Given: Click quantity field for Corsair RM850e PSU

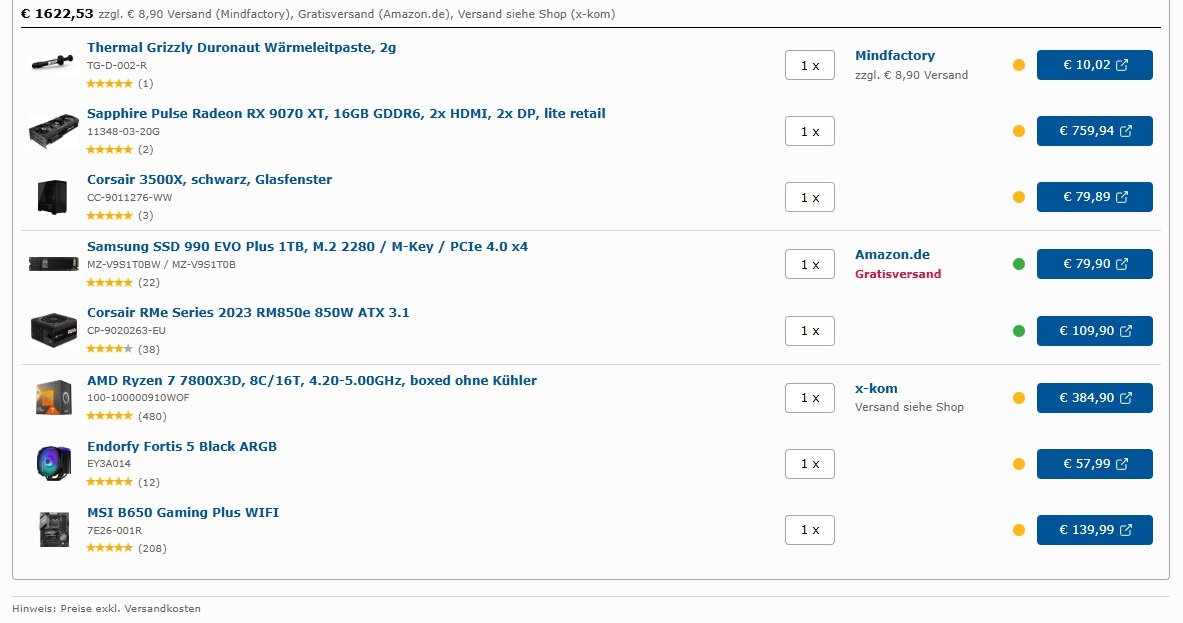Looking at the screenshot, I should pos(810,331).
